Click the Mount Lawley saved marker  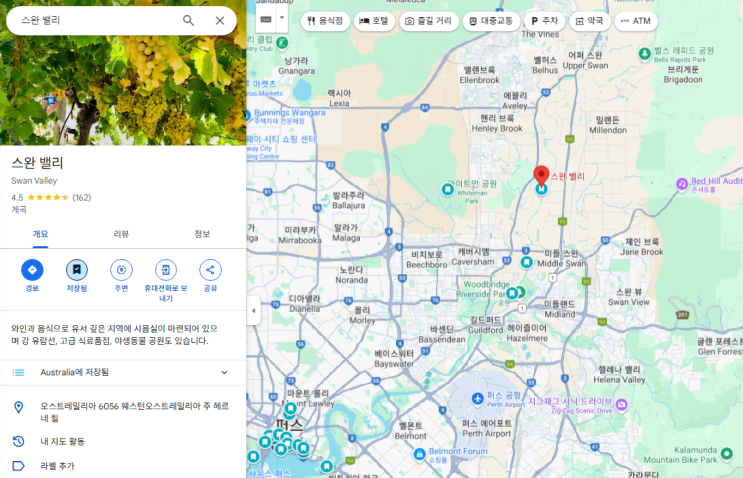[290, 408]
